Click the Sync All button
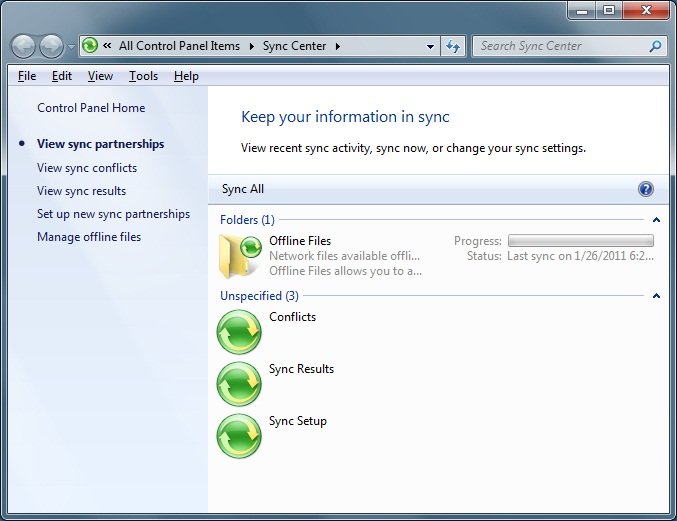 tap(243, 189)
